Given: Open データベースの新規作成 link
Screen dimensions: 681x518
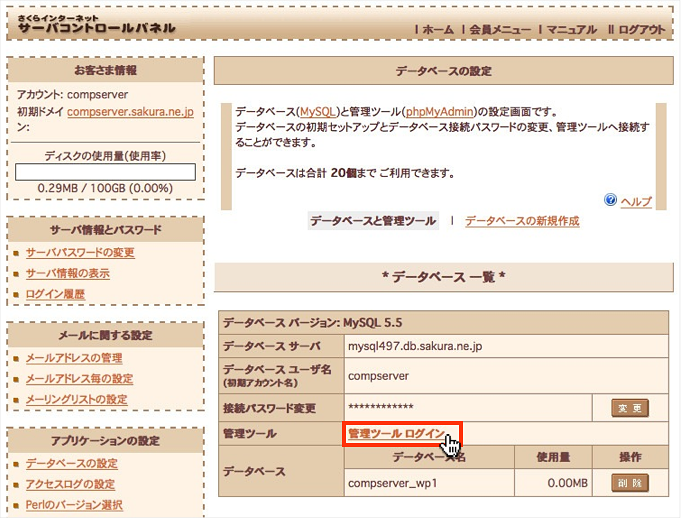Looking at the screenshot, I should [x=522, y=221].
